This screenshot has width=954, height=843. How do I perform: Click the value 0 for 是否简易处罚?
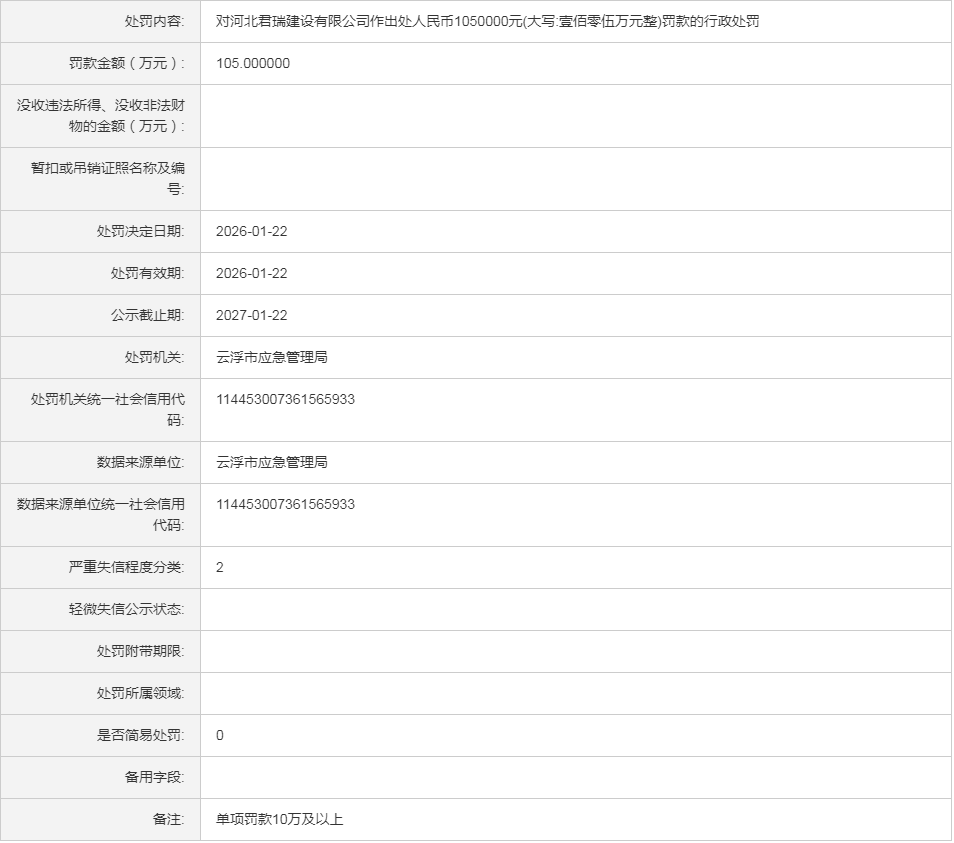pos(220,735)
